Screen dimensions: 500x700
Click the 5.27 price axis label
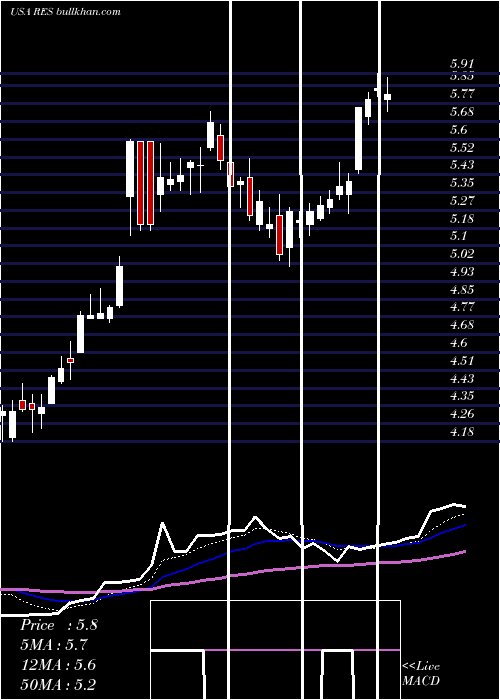tap(462, 201)
